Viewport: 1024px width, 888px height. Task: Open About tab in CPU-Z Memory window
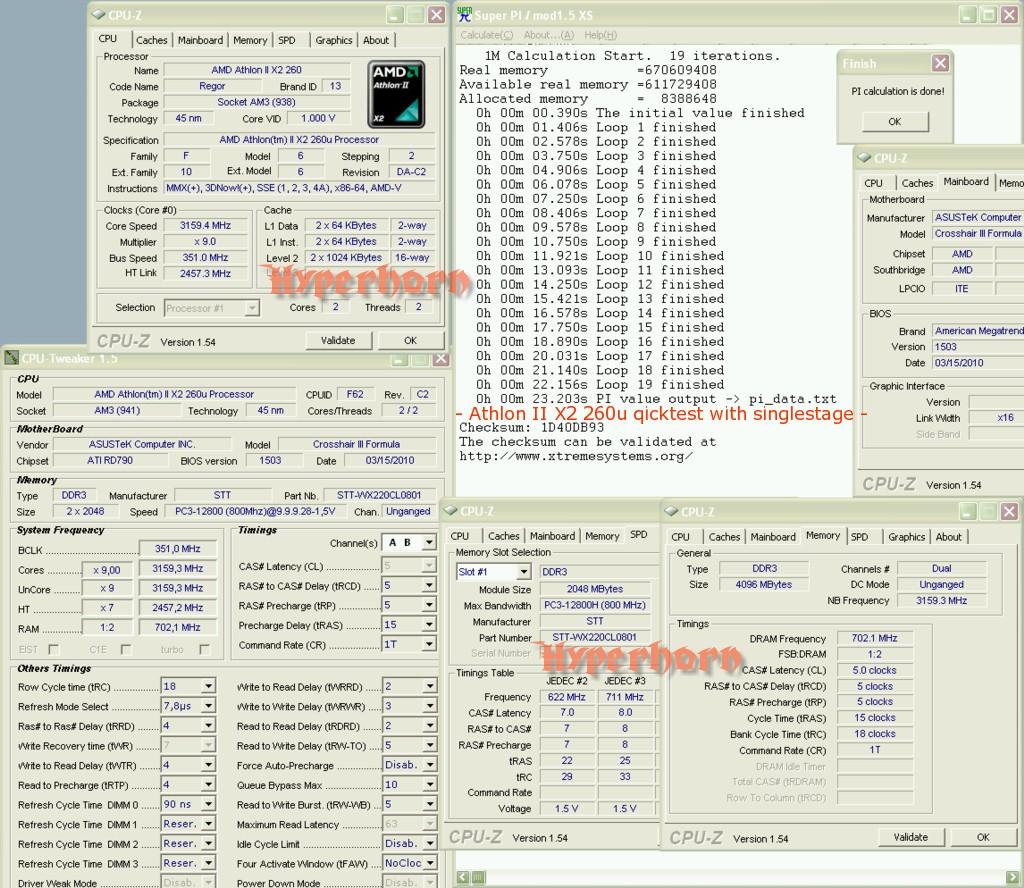pos(948,537)
